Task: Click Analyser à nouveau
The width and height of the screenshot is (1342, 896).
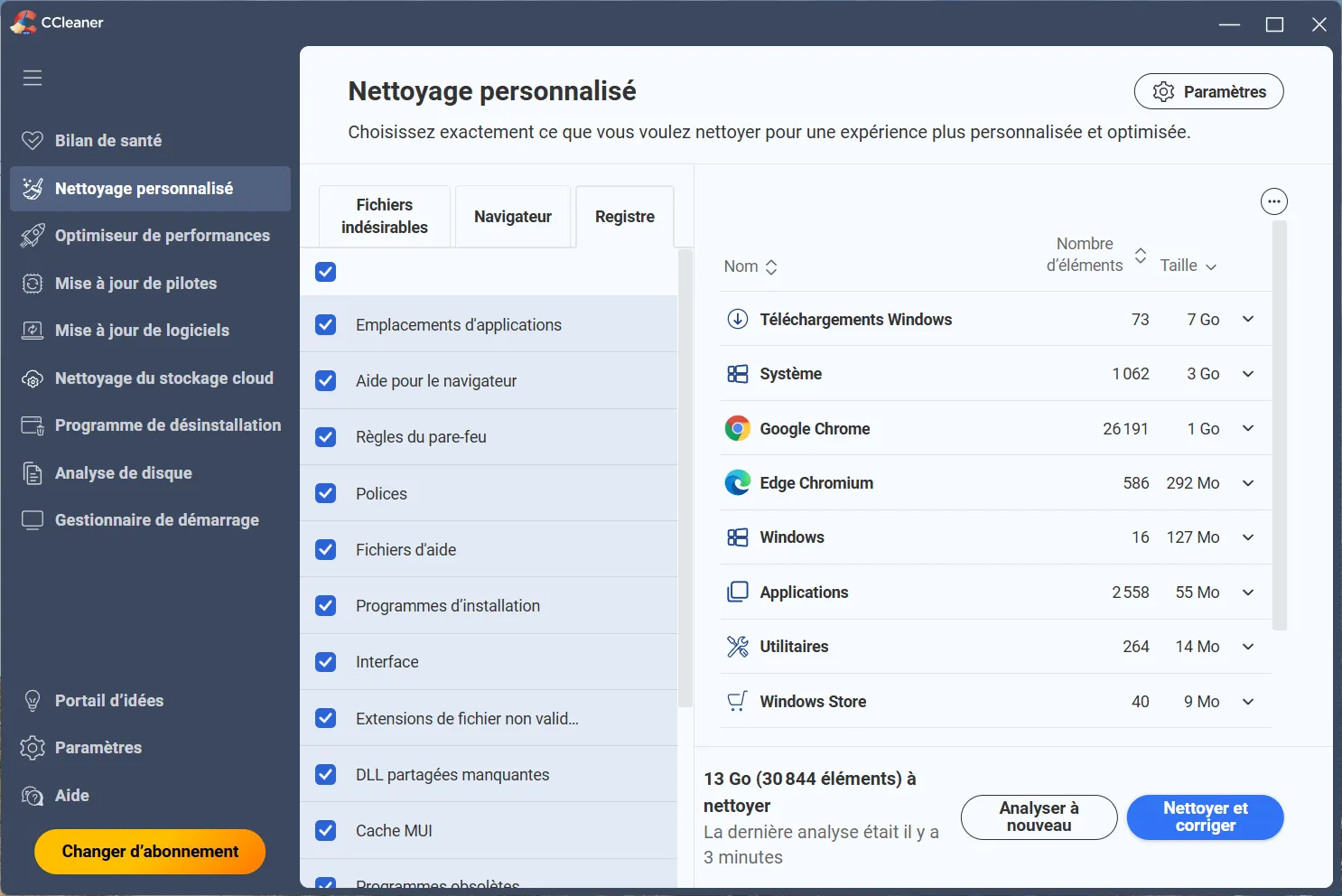Action: point(1039,817)
